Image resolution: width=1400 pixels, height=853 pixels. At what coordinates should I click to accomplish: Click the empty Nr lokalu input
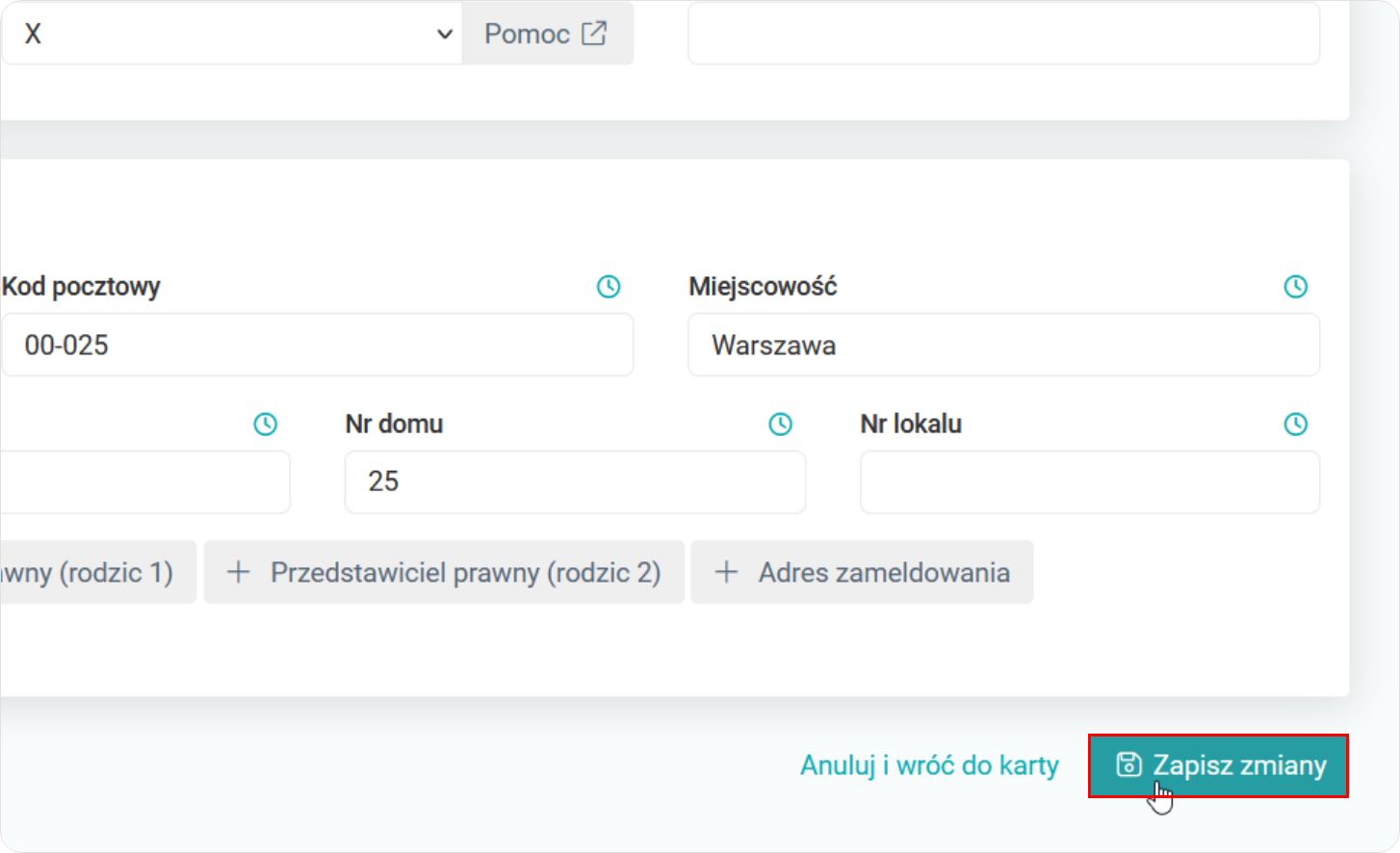point(1089,481)
